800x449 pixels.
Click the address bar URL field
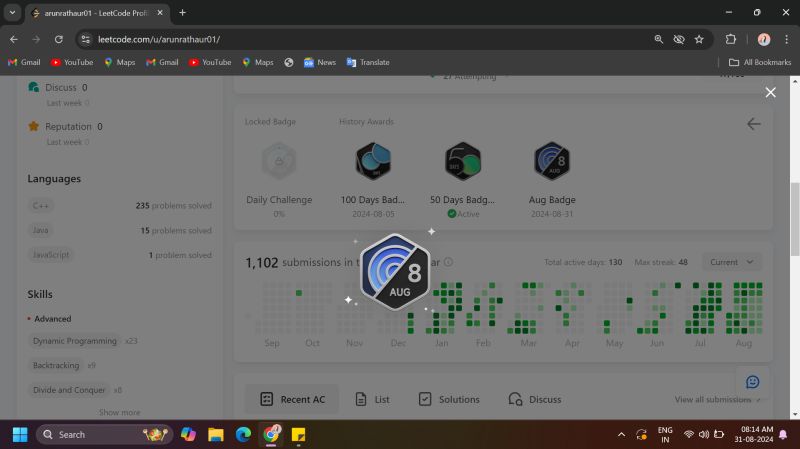pos(367,39)
